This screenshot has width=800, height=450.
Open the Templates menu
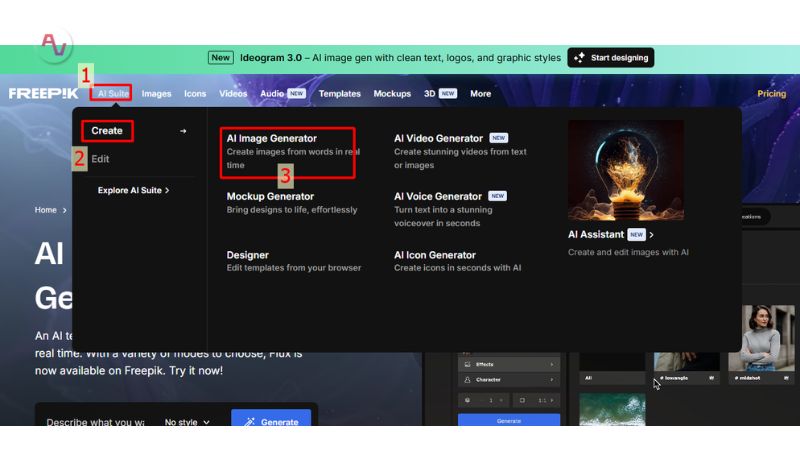(340, 94)
